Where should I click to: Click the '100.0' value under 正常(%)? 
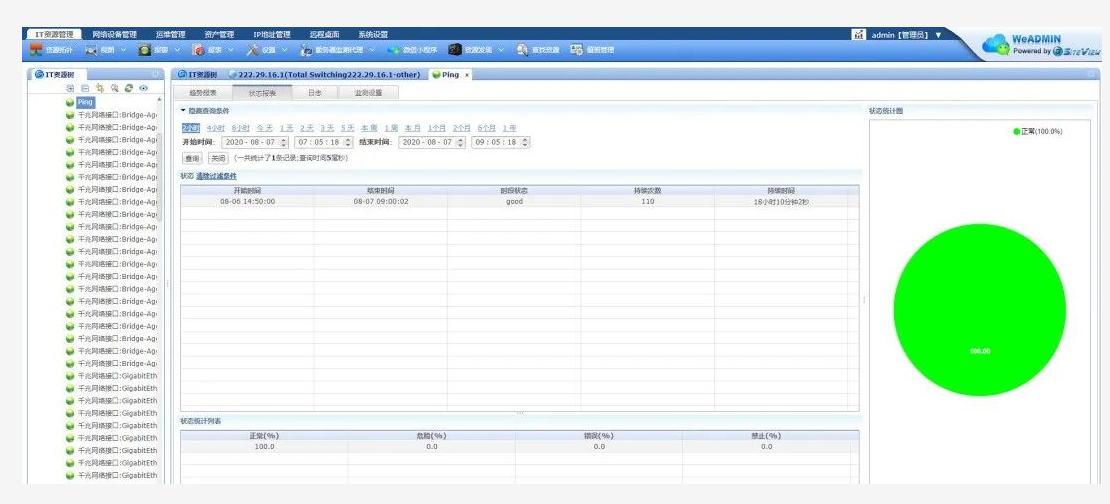pyautogui.click(x=264, y=447)
